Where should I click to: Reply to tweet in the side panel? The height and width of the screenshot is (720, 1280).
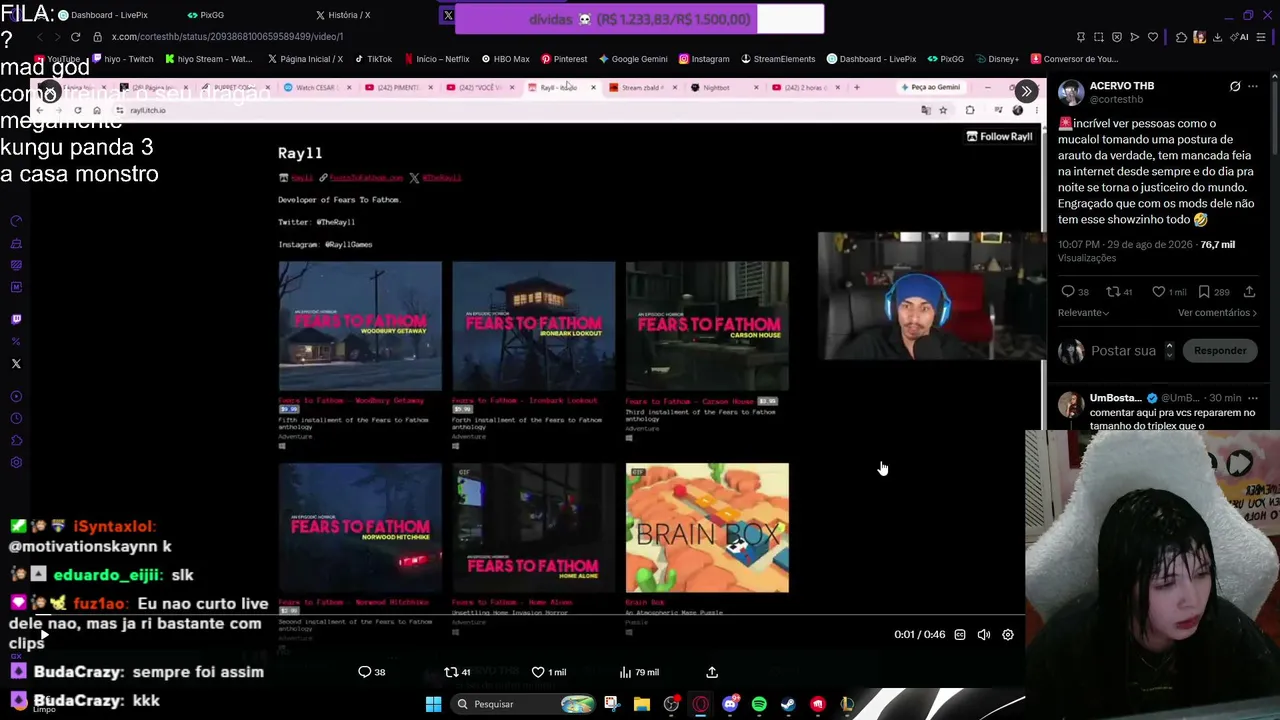coord(1068,292)
